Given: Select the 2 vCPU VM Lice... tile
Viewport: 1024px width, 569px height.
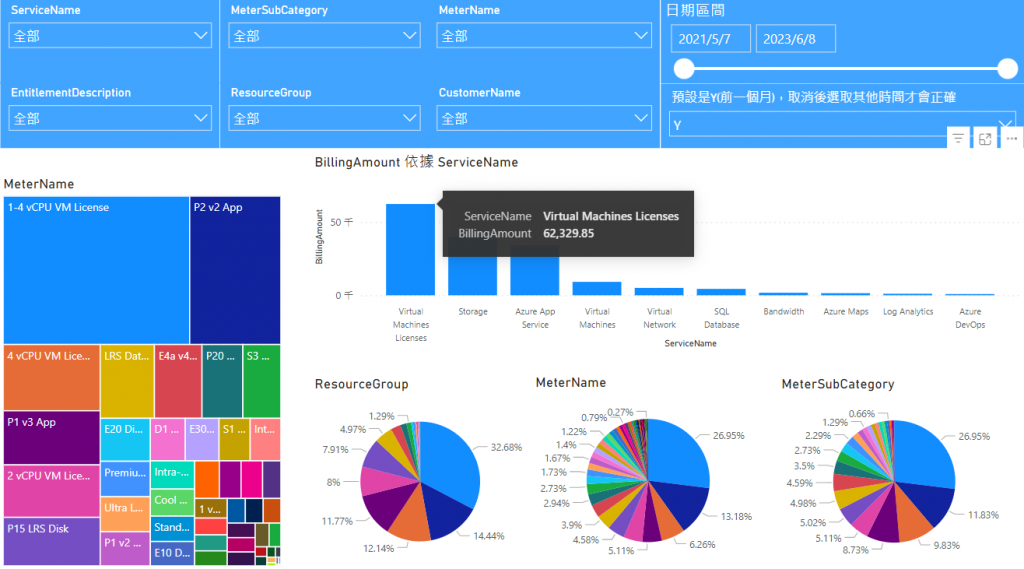Looking at the screenshot, I should (x=52, y=491).
